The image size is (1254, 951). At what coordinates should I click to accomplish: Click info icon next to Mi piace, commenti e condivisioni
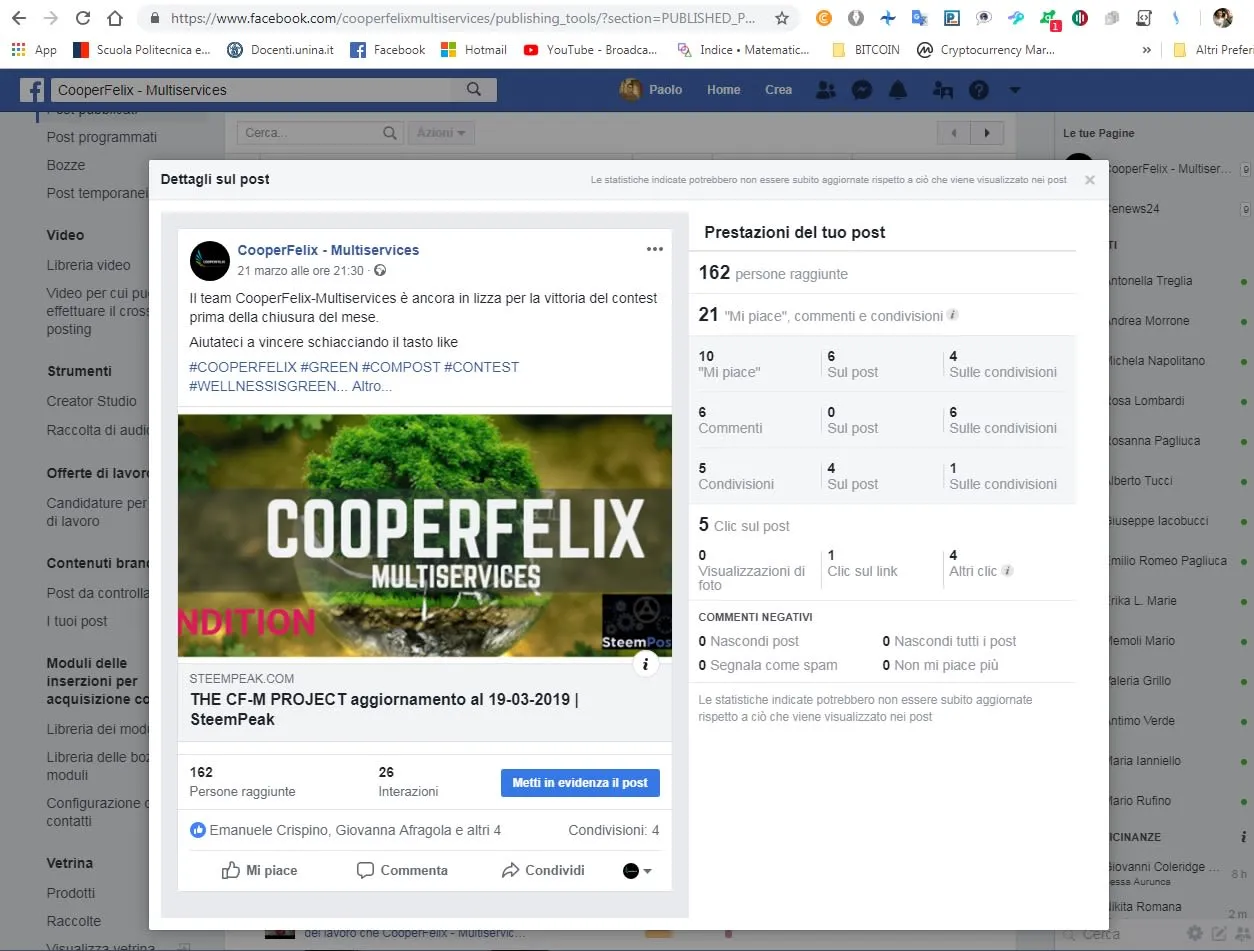click(x=953, y=315)
